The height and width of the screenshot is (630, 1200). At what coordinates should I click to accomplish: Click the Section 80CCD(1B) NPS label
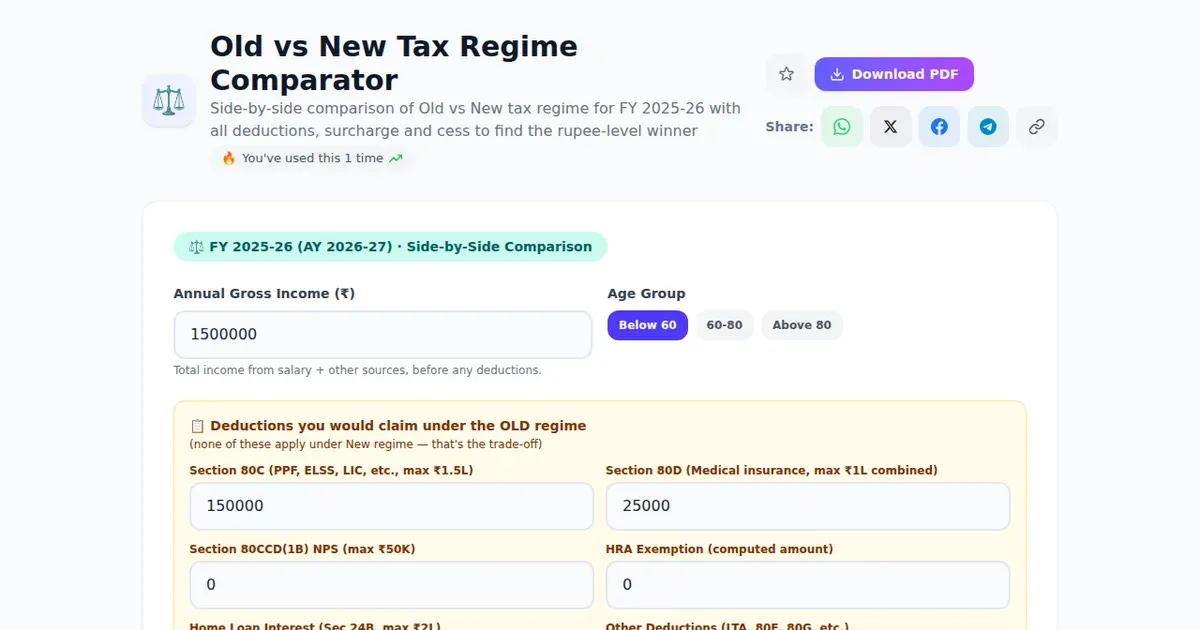point(302,549)
